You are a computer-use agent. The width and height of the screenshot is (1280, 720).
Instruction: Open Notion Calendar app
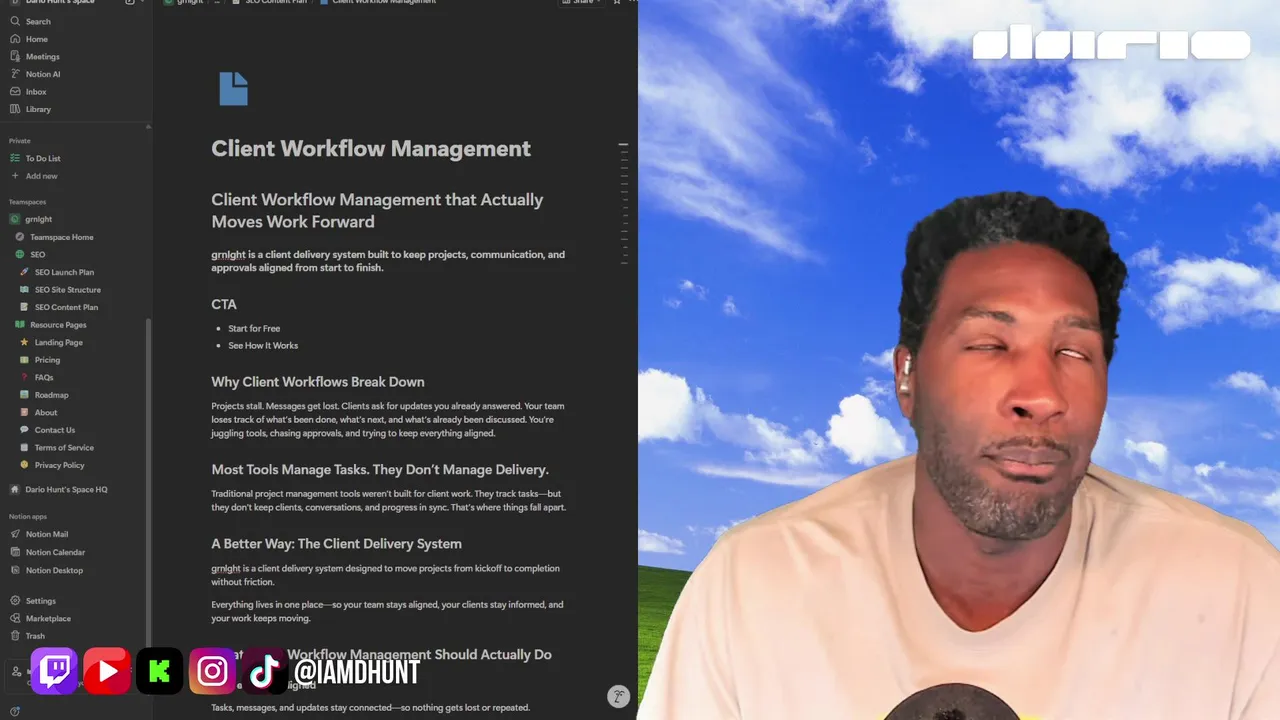pos(55,552)
